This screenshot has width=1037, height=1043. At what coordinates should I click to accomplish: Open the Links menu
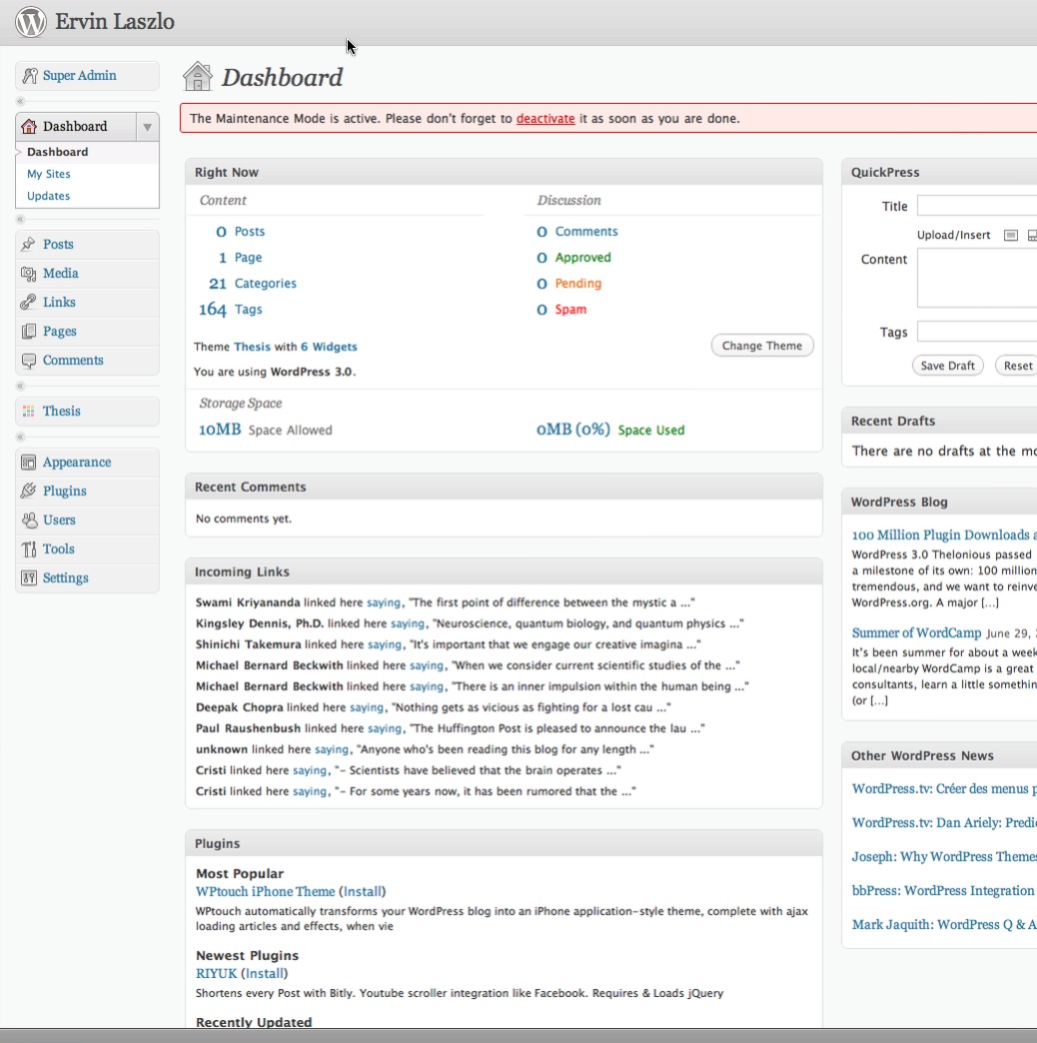(x=59, y=302)
